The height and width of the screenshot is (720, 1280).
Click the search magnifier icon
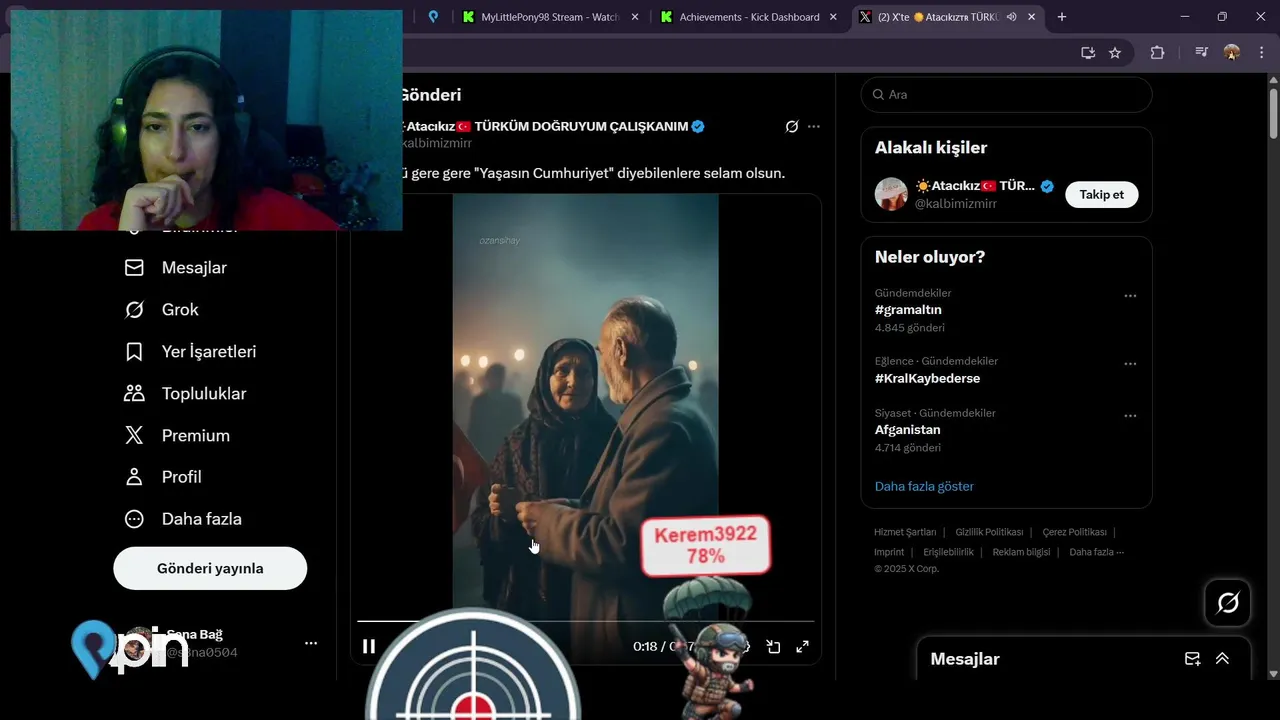879,94
